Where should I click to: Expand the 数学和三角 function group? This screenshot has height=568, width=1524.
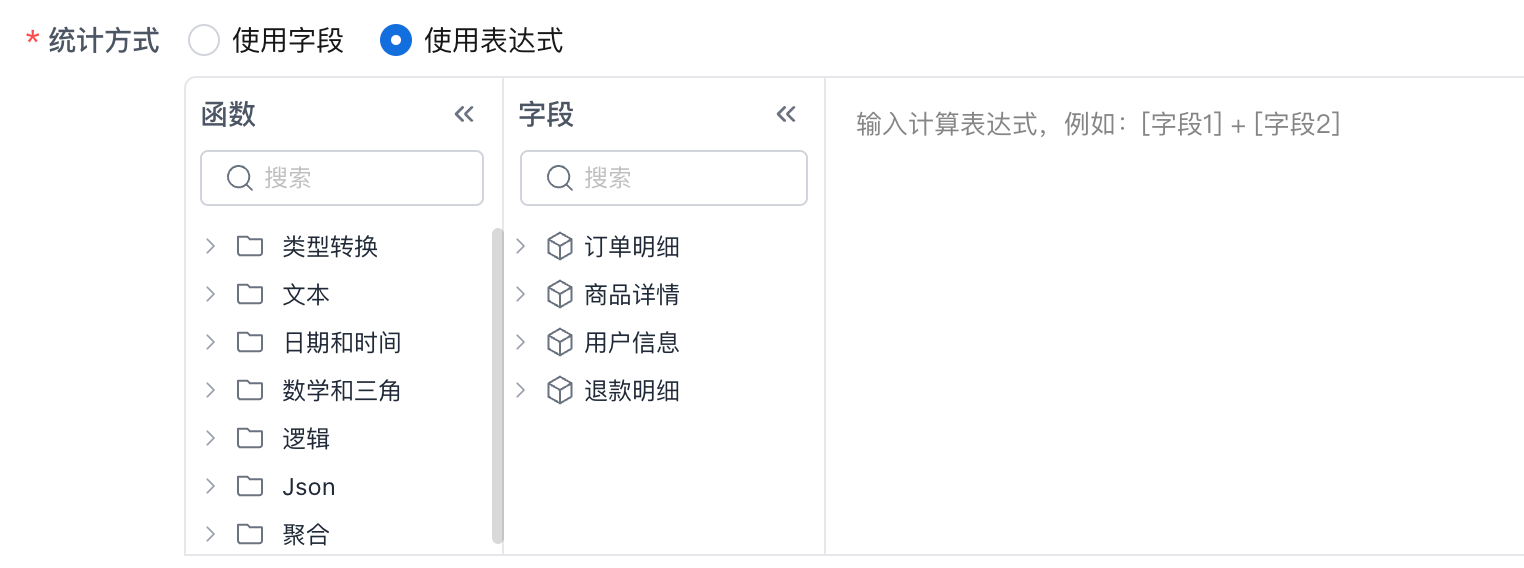(210, 390)
